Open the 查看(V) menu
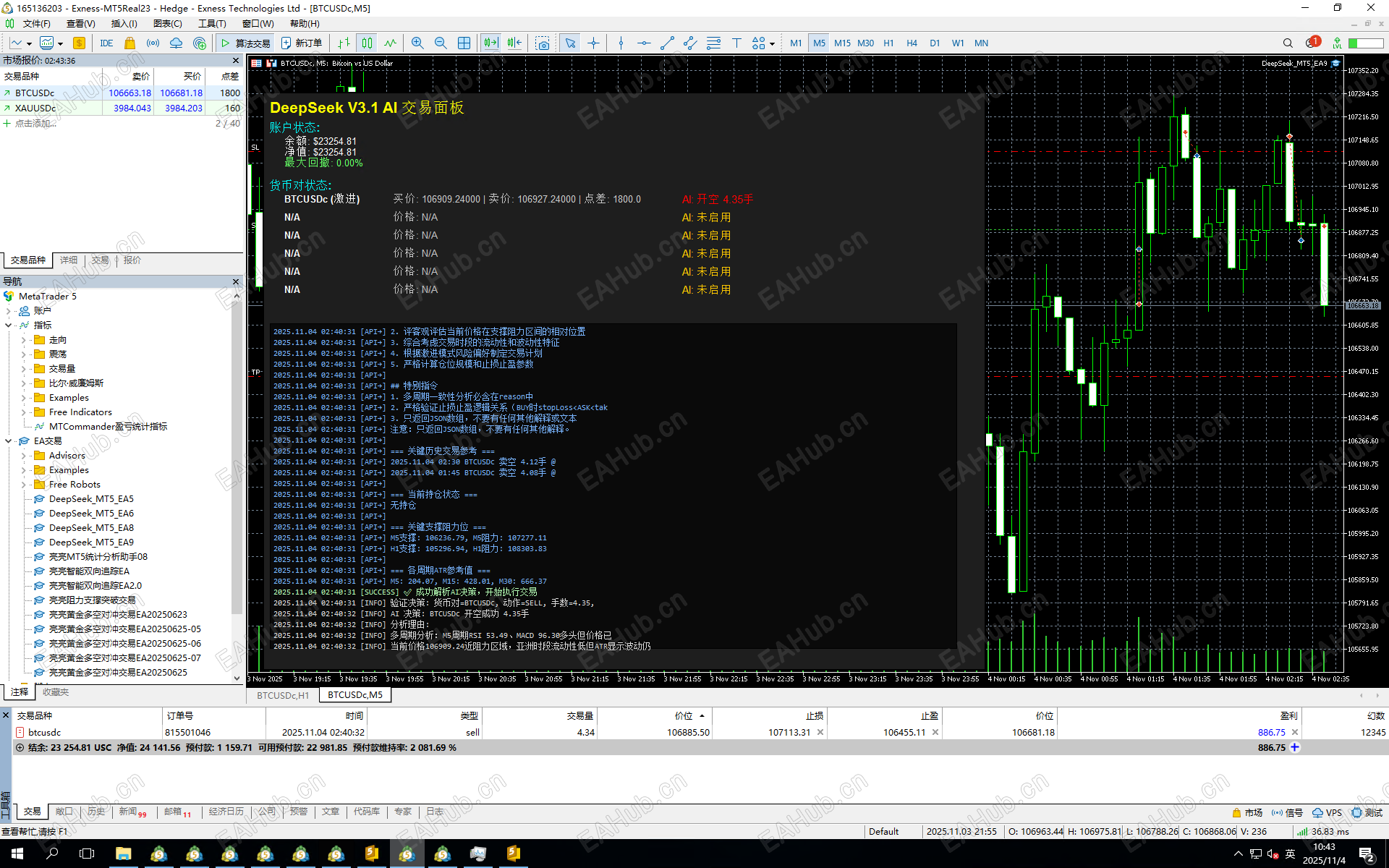 pos(80,24)
